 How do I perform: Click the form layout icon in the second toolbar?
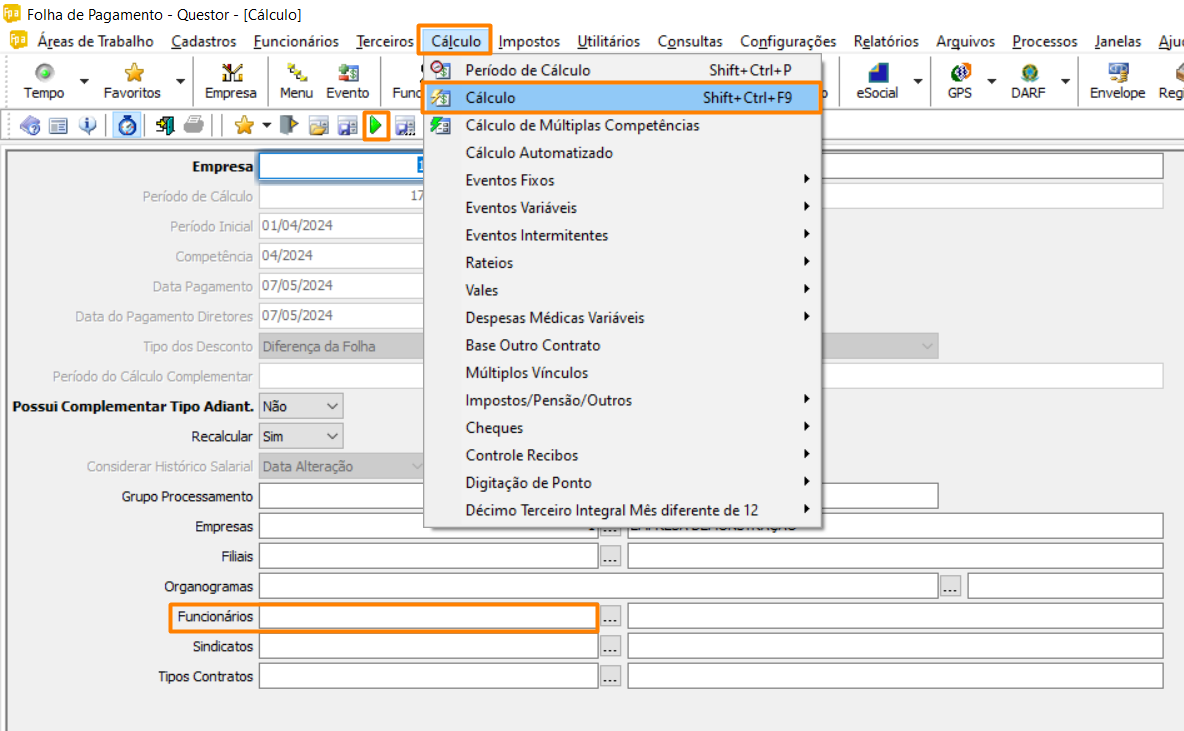58,125
